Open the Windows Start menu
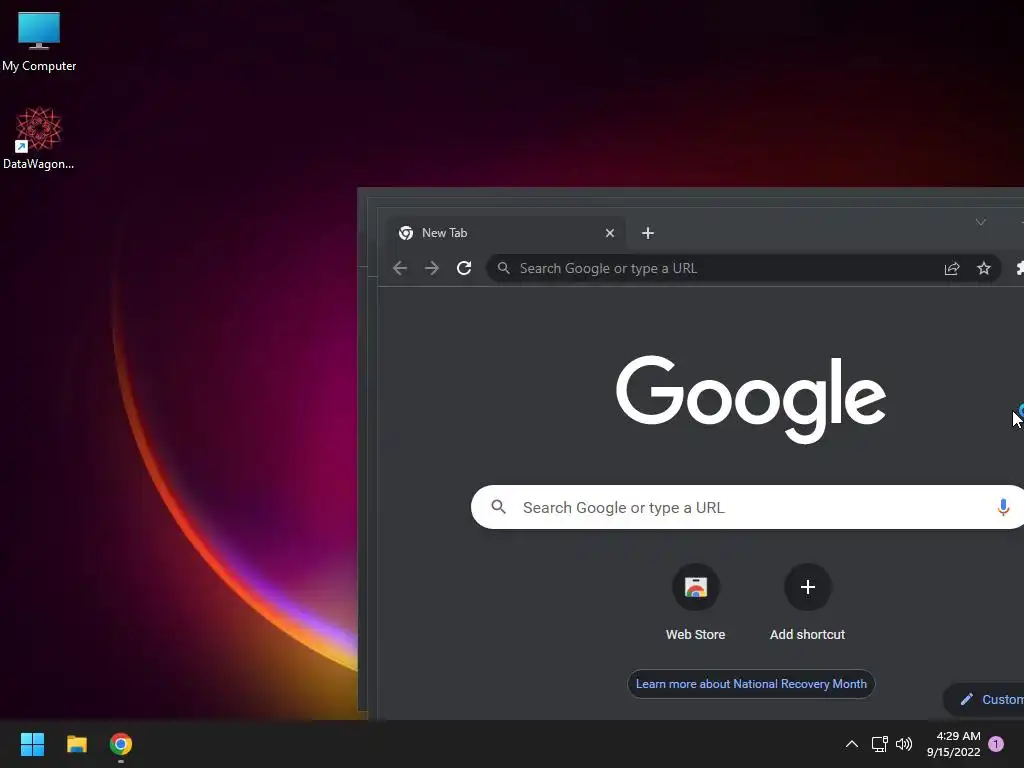This screenshot has width=1024, height=768. click(x=32, y=744)
